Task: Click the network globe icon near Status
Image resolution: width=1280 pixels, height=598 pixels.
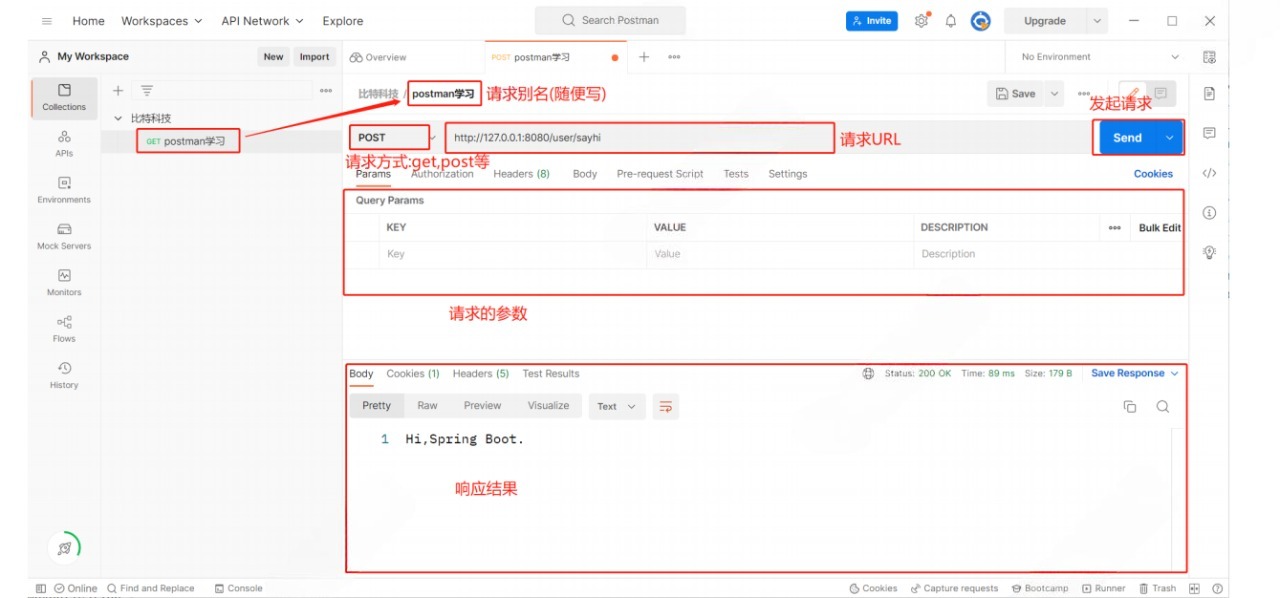Action: tap(868, 373)
